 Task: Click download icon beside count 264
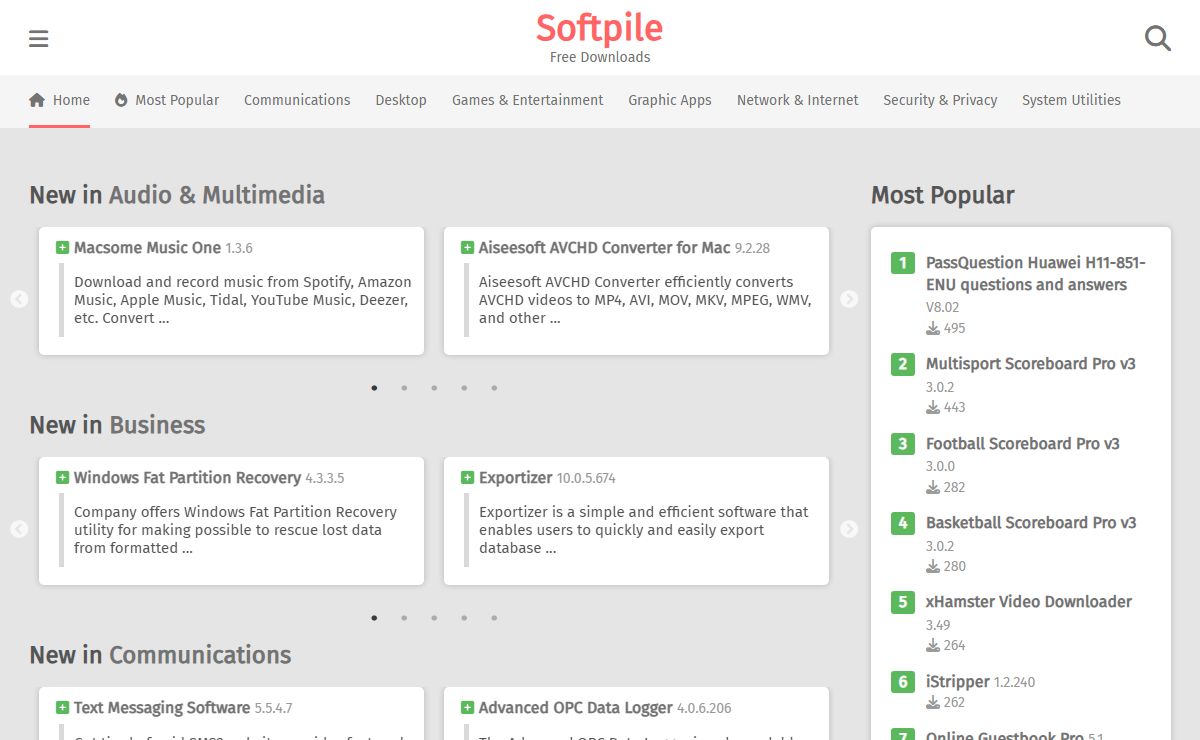[933, 645]
